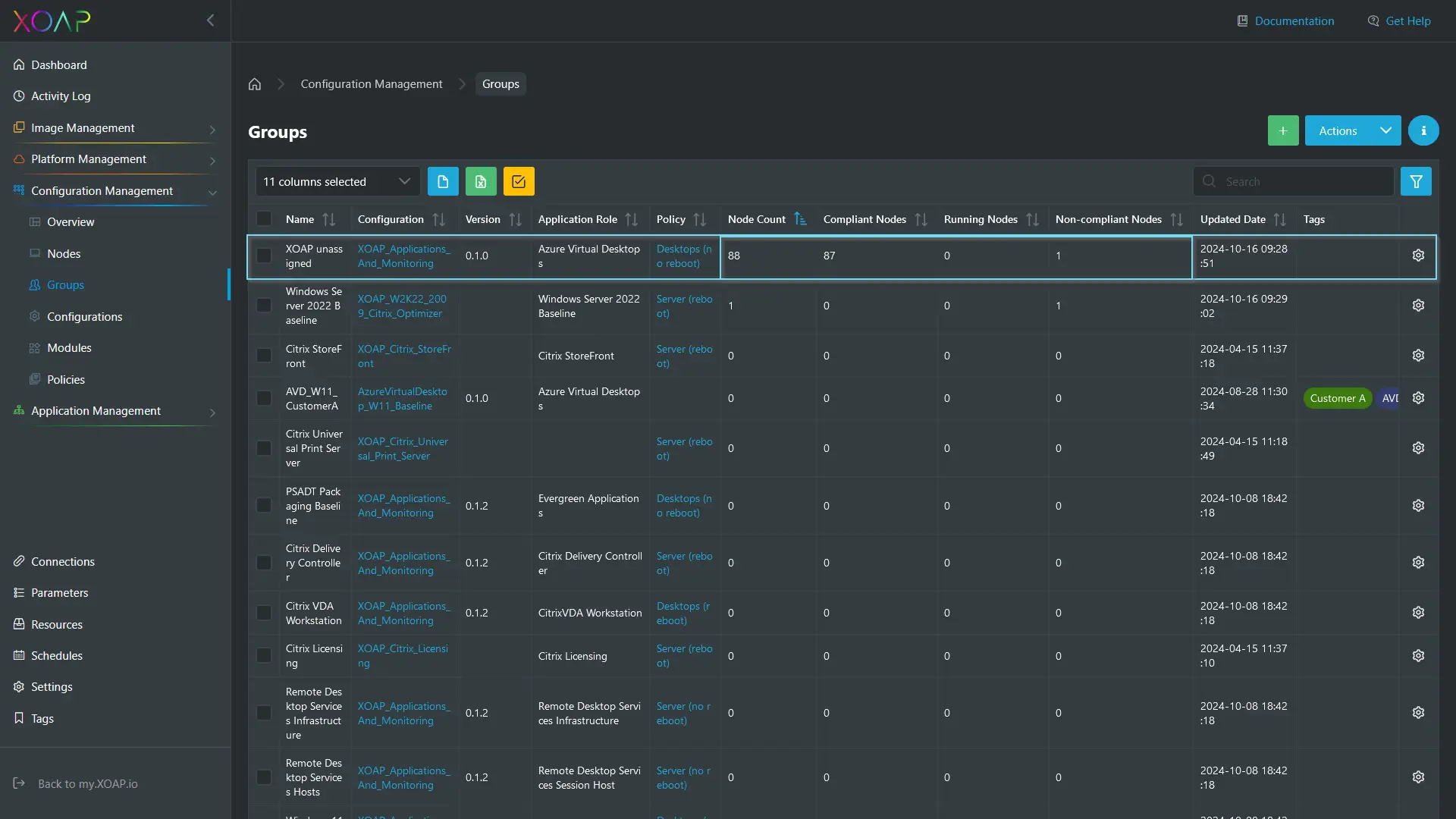Open gear settings for Citrix Licensing row
The image size is (1456, 819).
1418,656
